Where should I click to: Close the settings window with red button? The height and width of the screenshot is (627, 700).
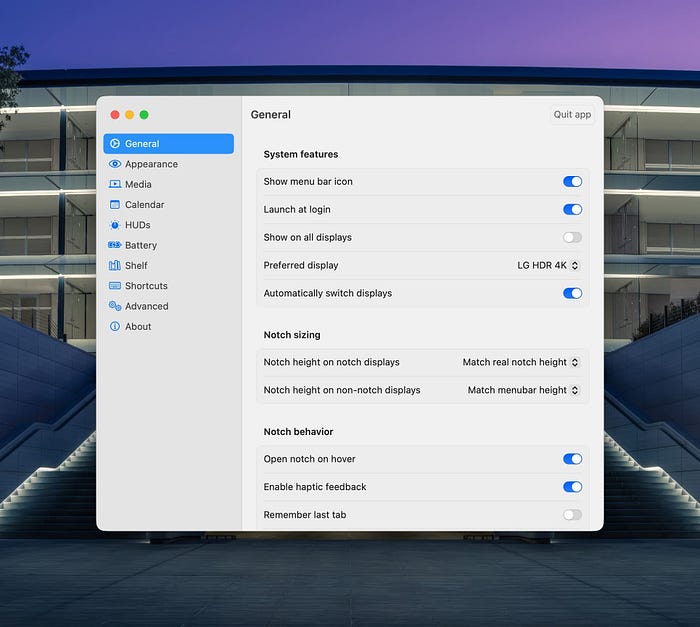point(115,115)
